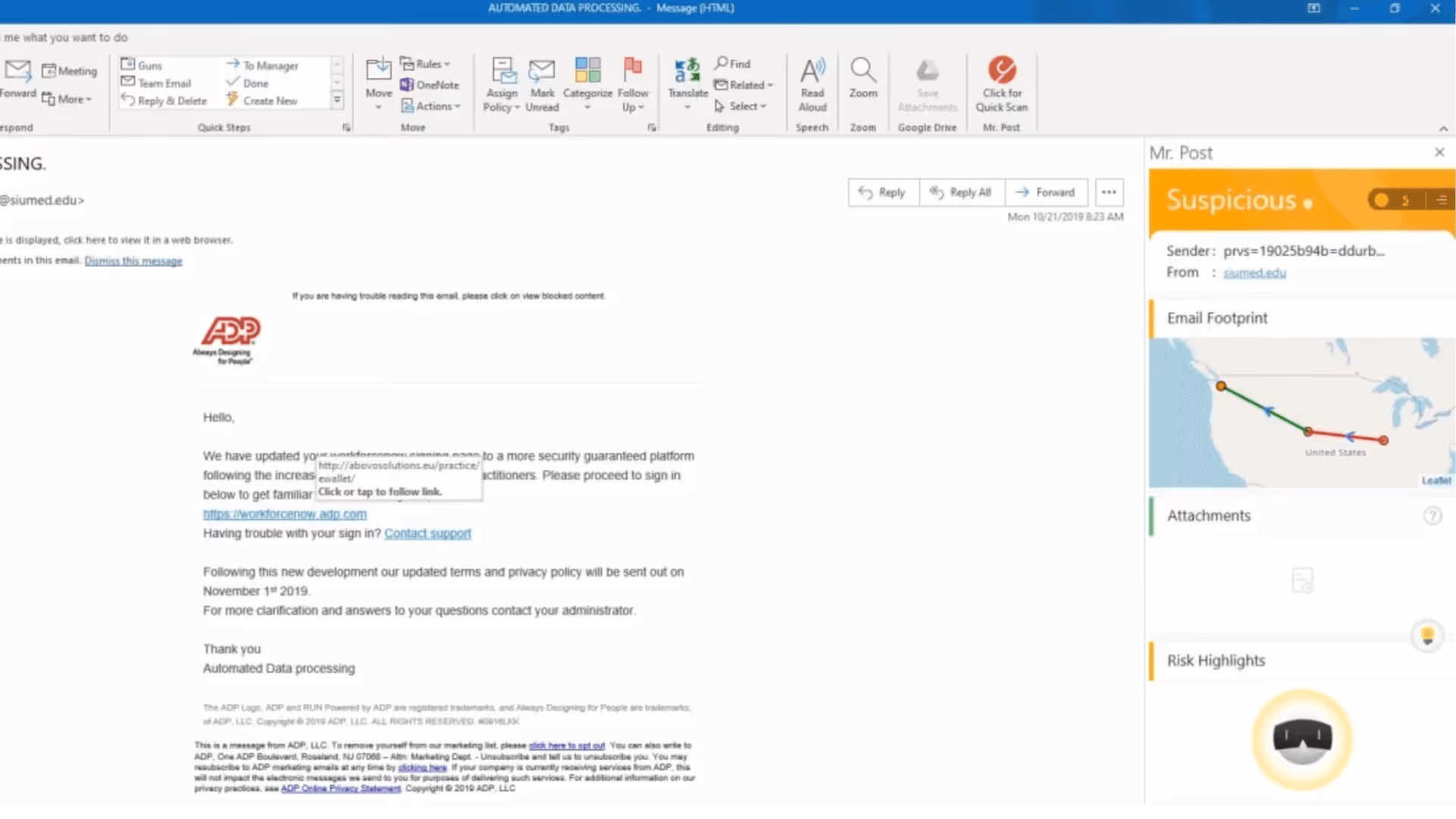The height and width of the screenshot is (819, 1456).
Task: Click the Read Aloud icon
Action: [812, 71]
